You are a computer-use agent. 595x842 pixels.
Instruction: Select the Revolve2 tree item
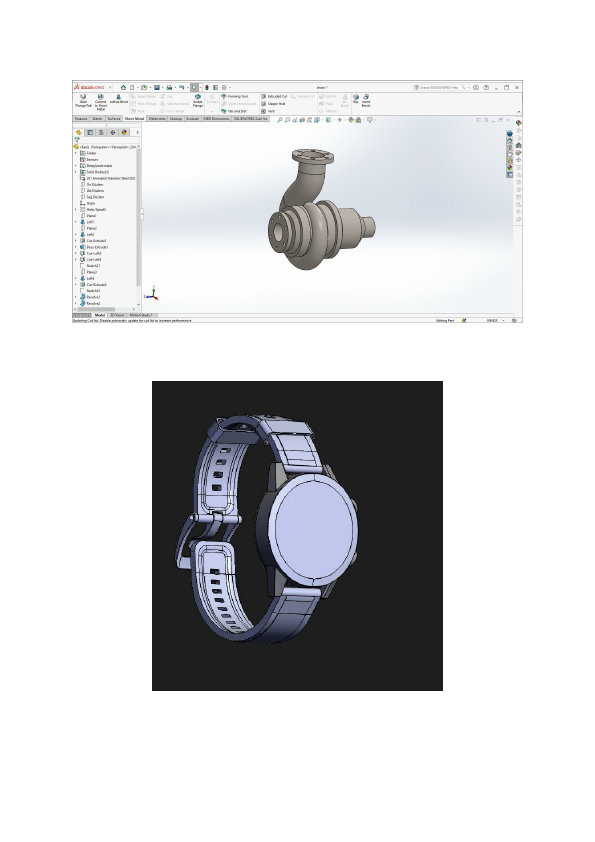90,303
